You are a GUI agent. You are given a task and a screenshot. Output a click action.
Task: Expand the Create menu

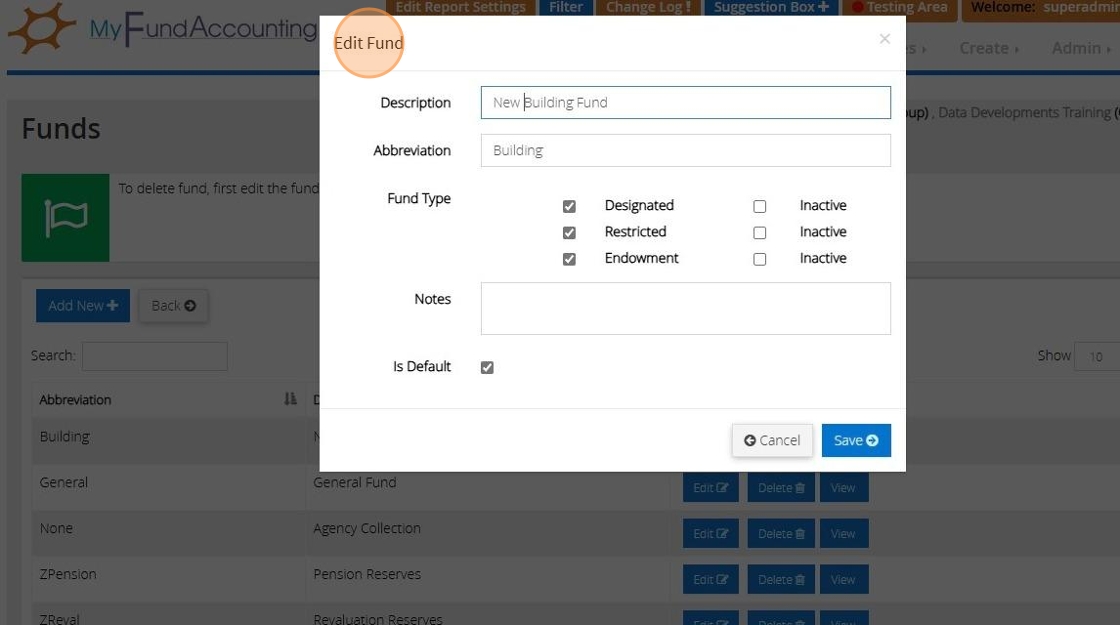click(x=989, y=48)
